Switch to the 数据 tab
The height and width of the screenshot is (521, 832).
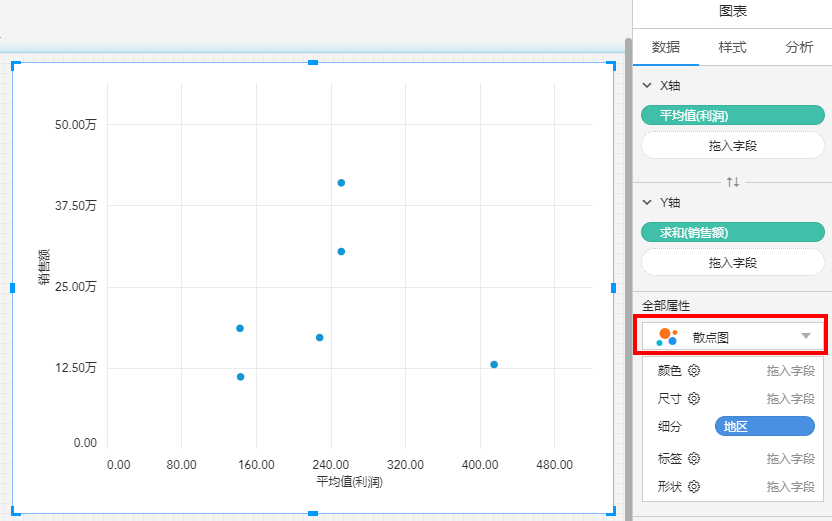coord(666,47)
